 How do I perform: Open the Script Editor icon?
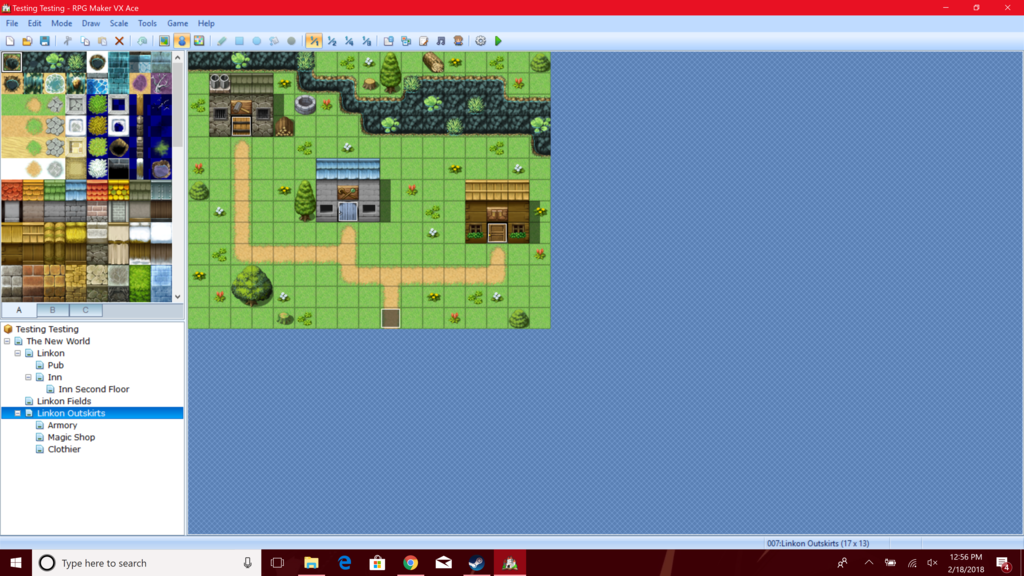click(x=424, y=41)
